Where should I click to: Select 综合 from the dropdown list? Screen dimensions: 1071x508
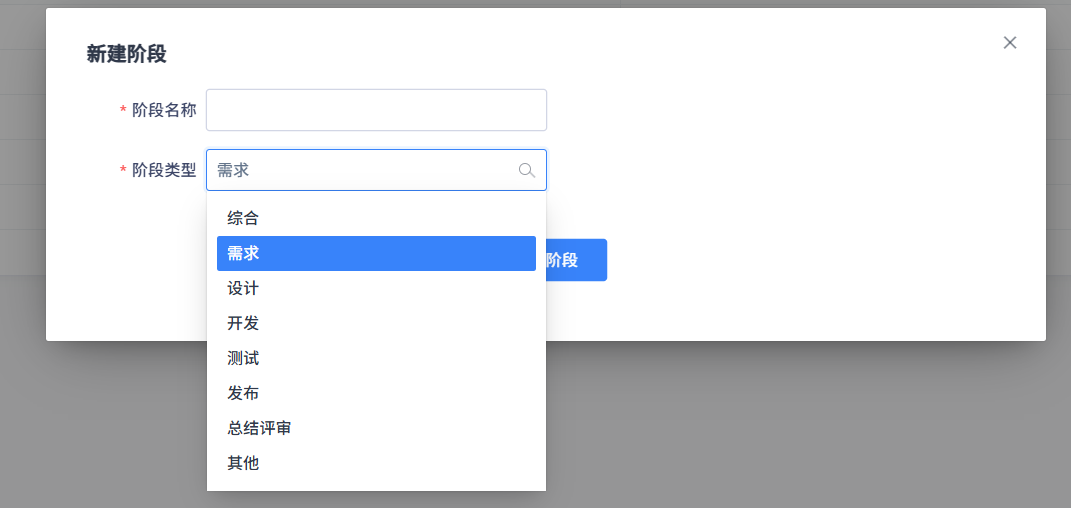pyautogui.click(x=243, y=218)
